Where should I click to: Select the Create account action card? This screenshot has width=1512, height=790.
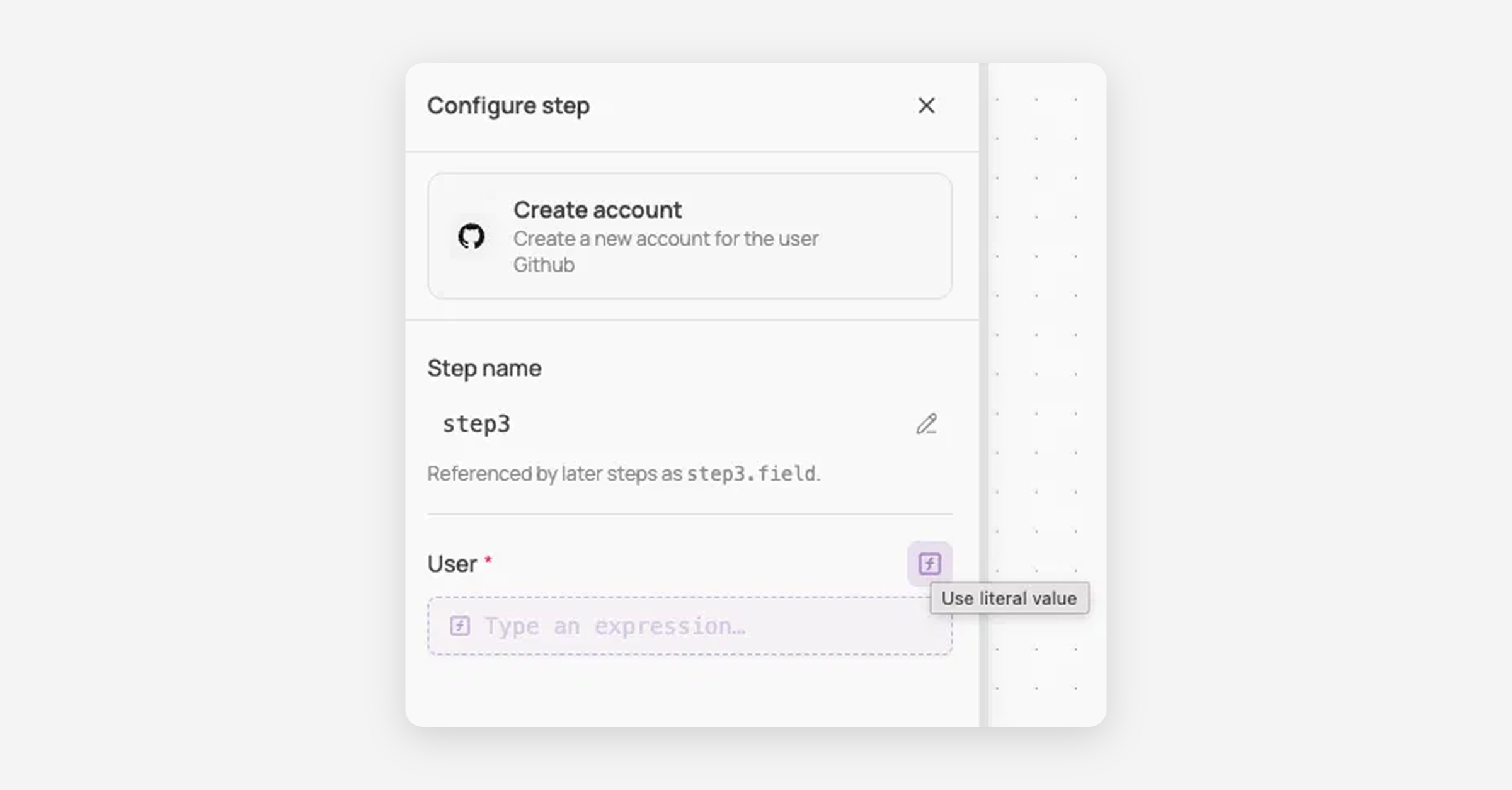[690, 236]
